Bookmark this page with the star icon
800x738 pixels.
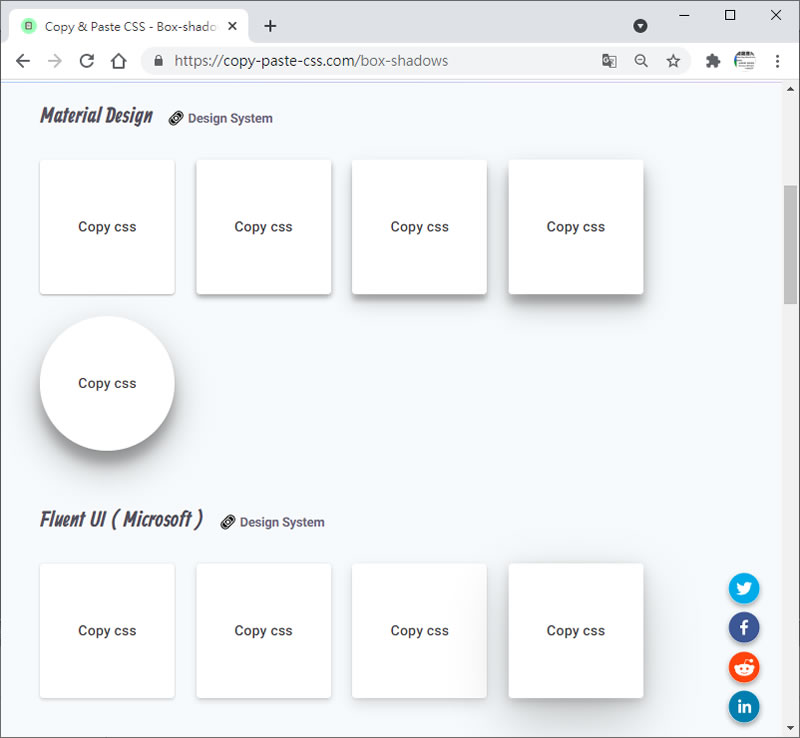pos(673,61)
